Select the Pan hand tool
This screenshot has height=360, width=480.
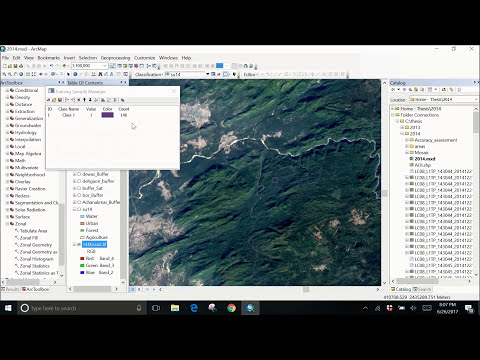15,74
